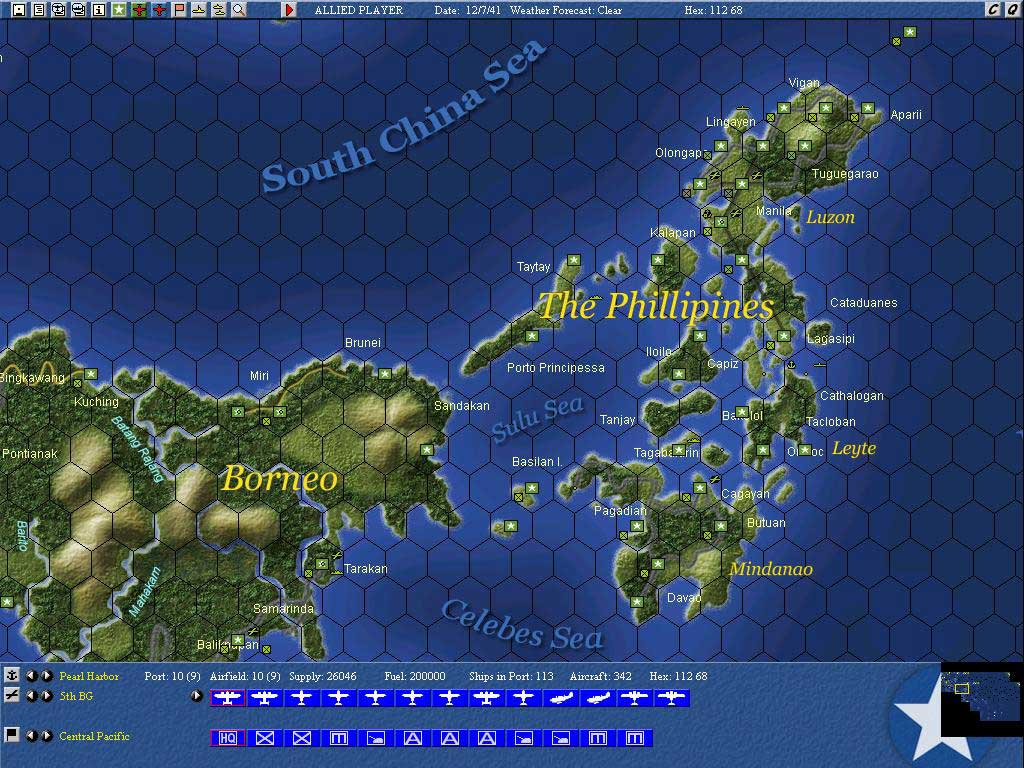The width and height of the screenshot is (1024, 768).
Task: Click the flag icon beside Central Pacific
Action: click(x=11, y=735)
